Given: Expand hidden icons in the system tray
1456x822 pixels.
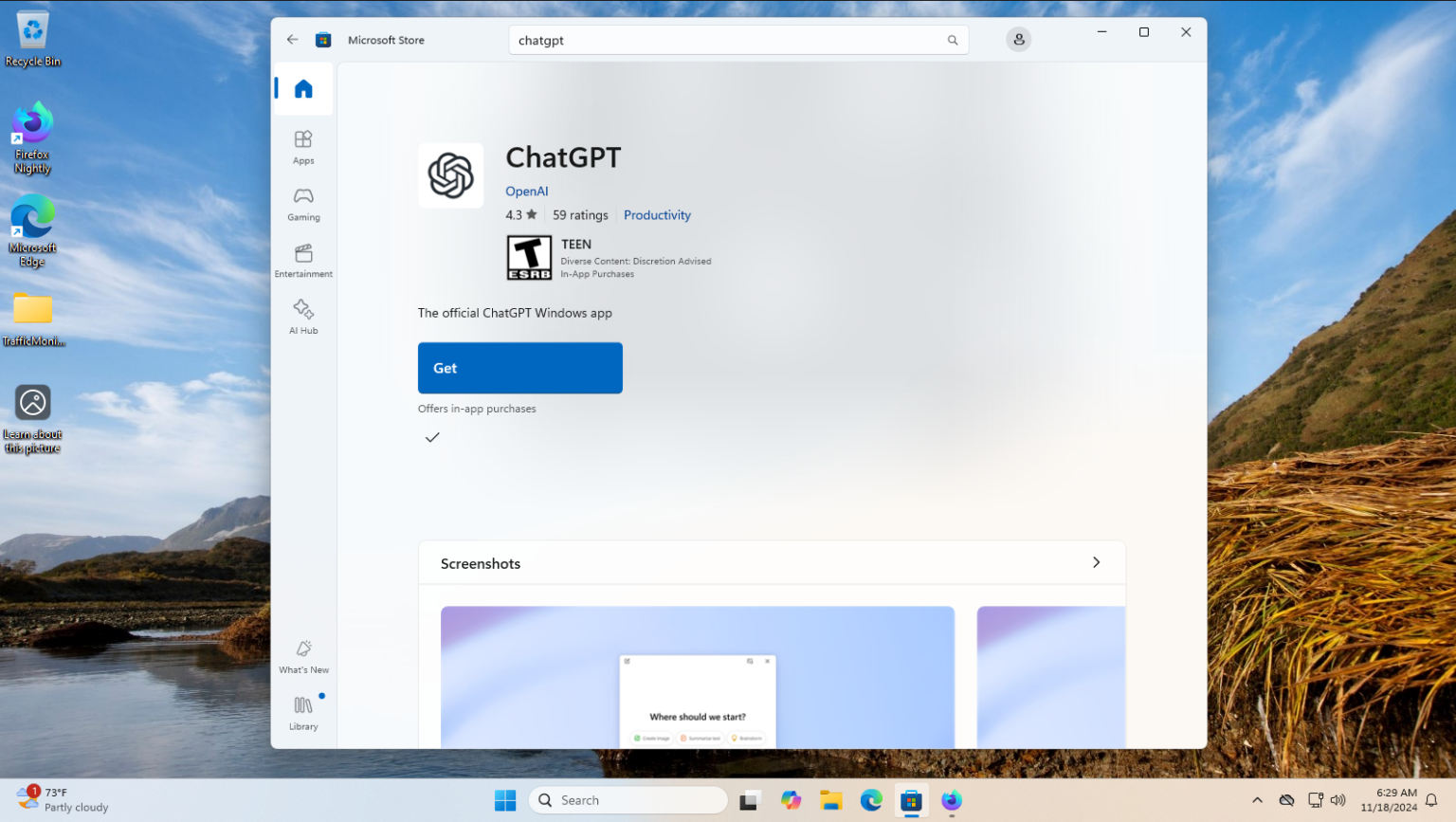Looking at the screenshot, I should 1256,800.
